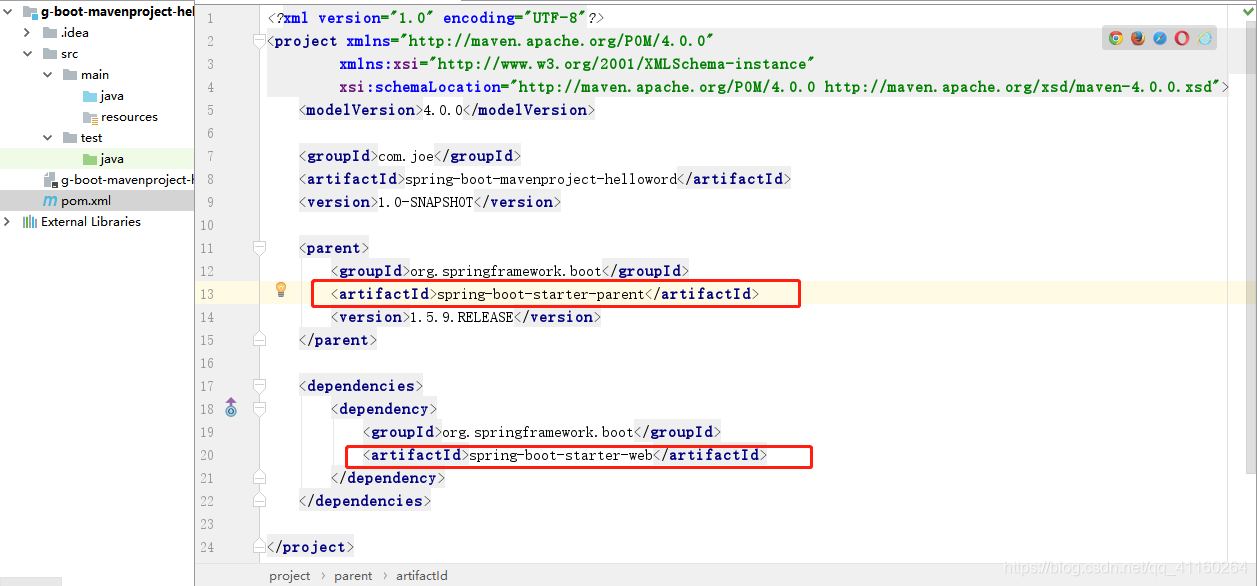Click 'spring-boot-starter-parent' text
The width and height of the screenshot is (1257, 586).
pos(540,294)
